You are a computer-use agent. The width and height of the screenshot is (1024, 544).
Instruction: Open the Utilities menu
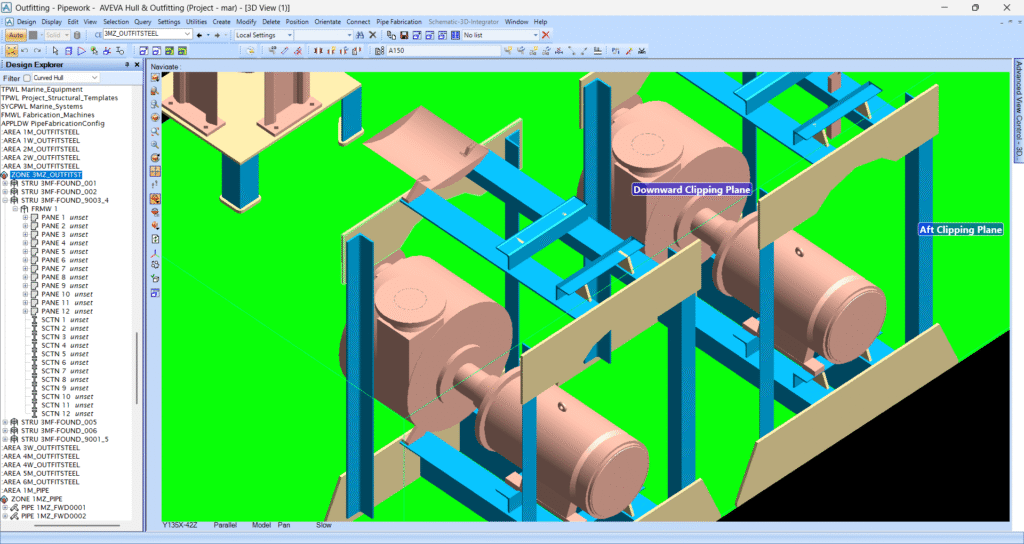pyautogui.click(x=197, y=22)
